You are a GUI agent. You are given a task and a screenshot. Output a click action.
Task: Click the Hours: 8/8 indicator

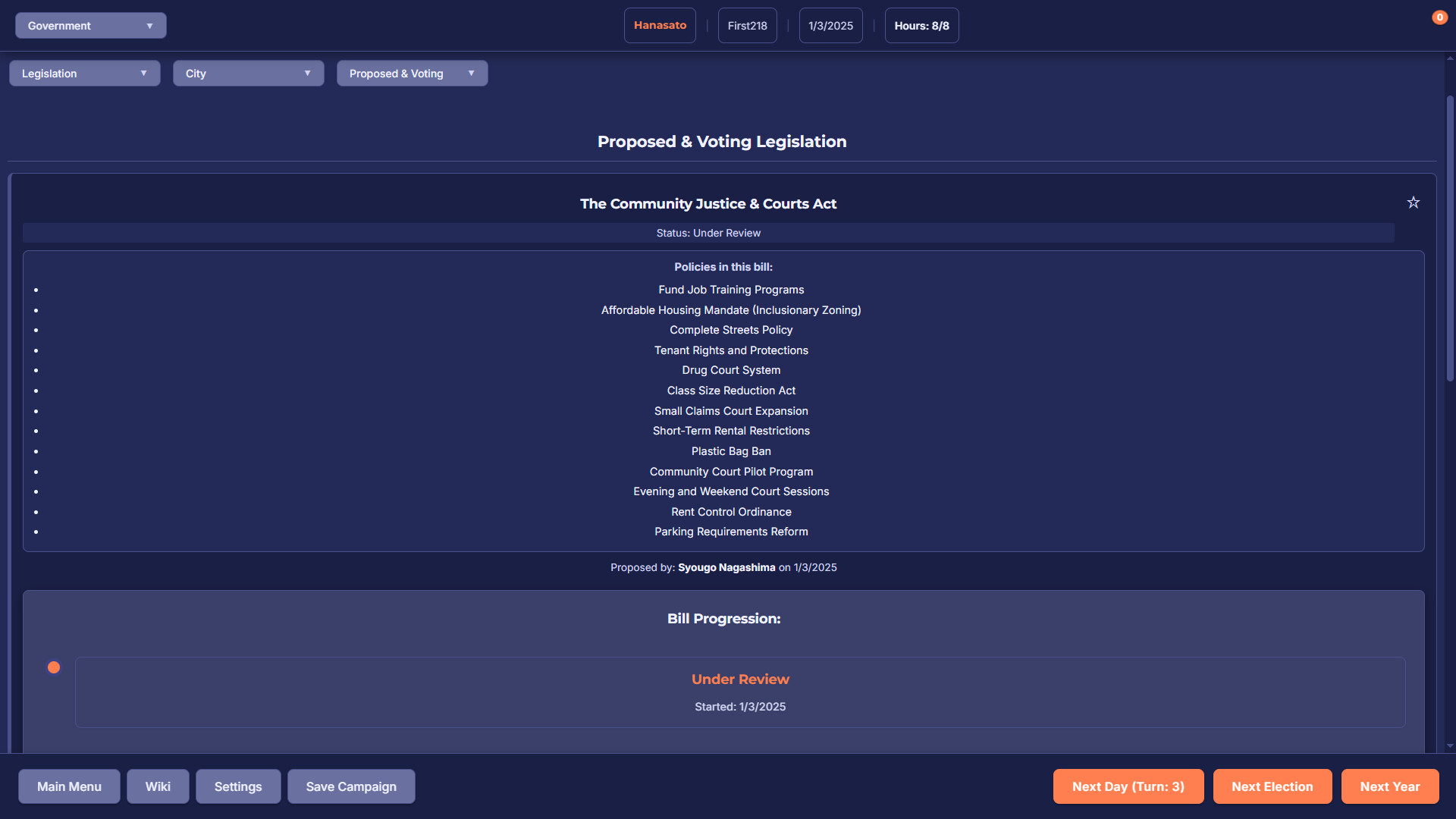click(921, 25)
